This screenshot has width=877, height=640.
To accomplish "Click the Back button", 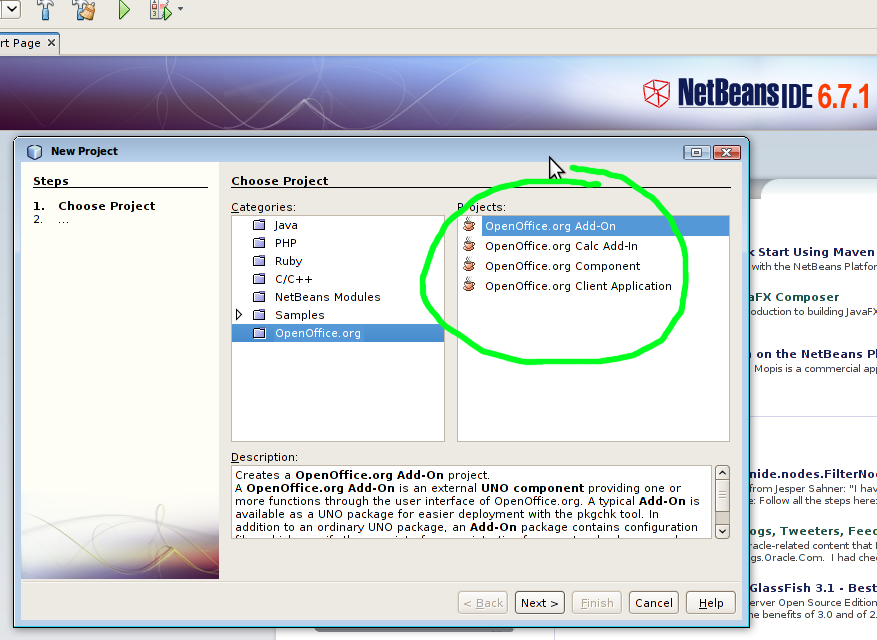I will tap(483, 603).
